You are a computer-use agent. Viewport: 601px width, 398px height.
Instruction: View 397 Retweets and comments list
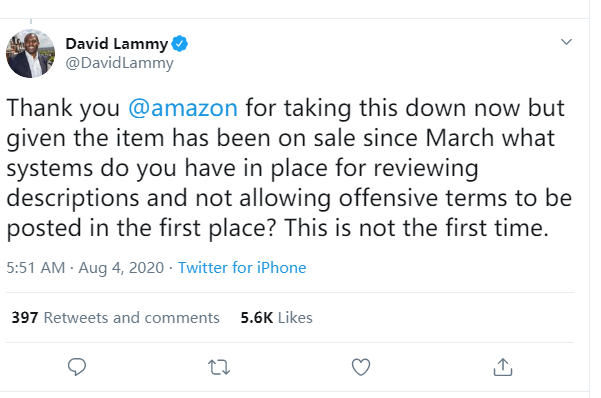[115, 317]
